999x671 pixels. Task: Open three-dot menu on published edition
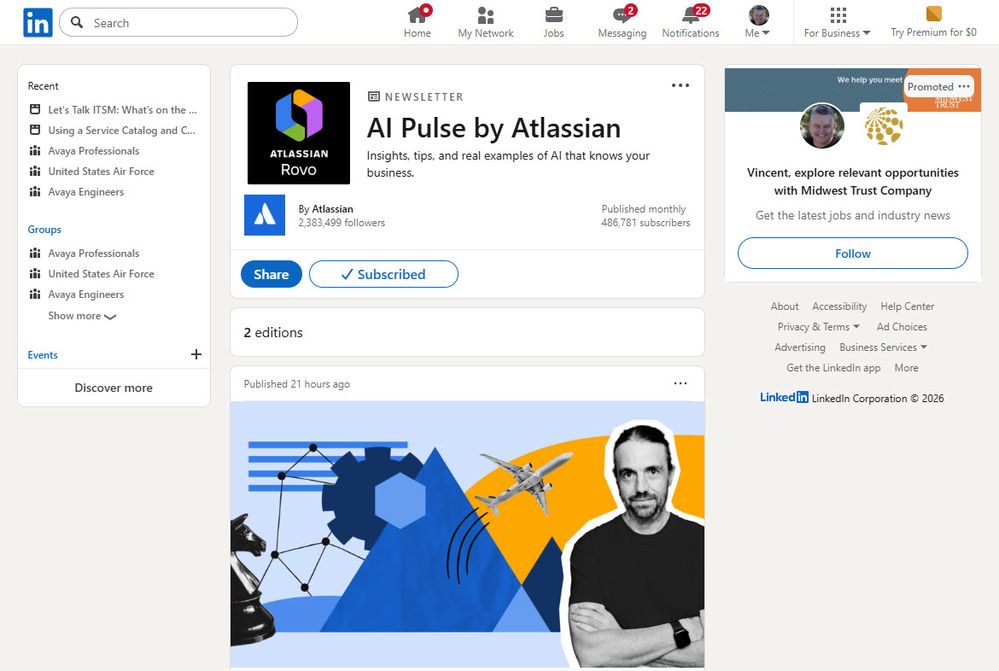pos(680,384)
